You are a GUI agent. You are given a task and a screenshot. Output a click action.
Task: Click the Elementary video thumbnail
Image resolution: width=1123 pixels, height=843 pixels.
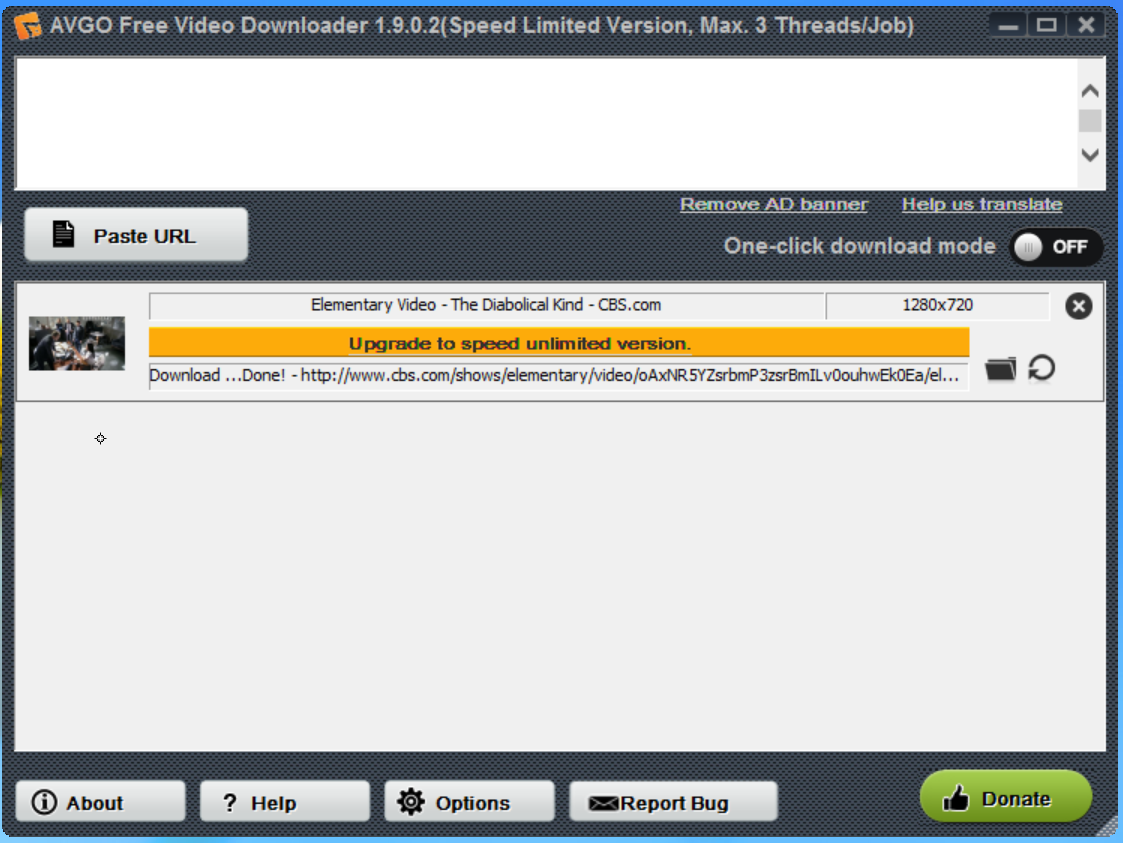point(77,344)
